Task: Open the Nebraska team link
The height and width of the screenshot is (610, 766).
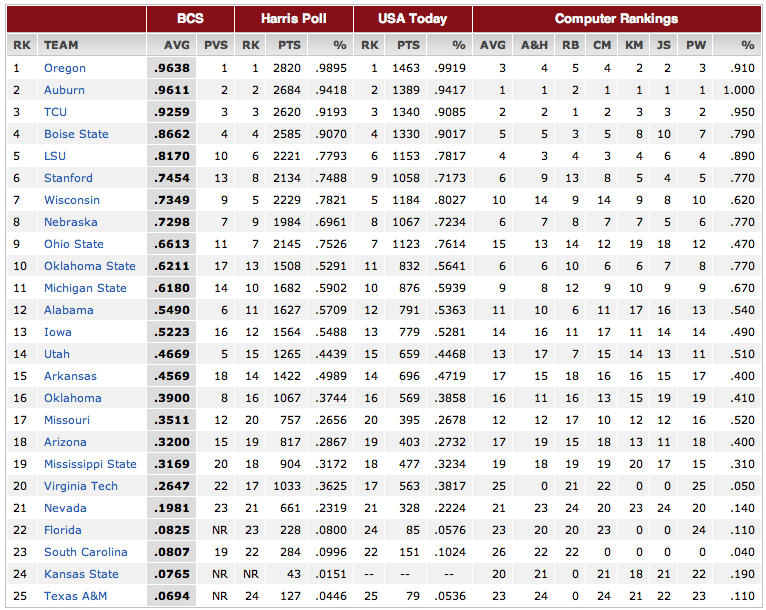Action: pyautogui.click(x=70, y=222)
